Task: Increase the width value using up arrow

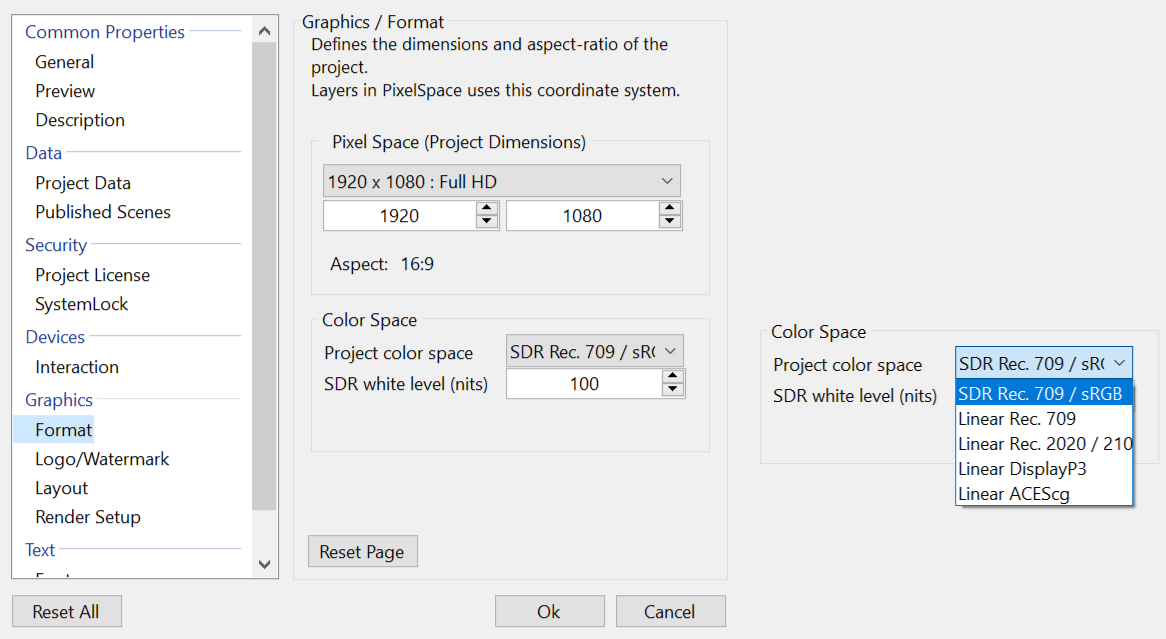Action: [487, 208]
